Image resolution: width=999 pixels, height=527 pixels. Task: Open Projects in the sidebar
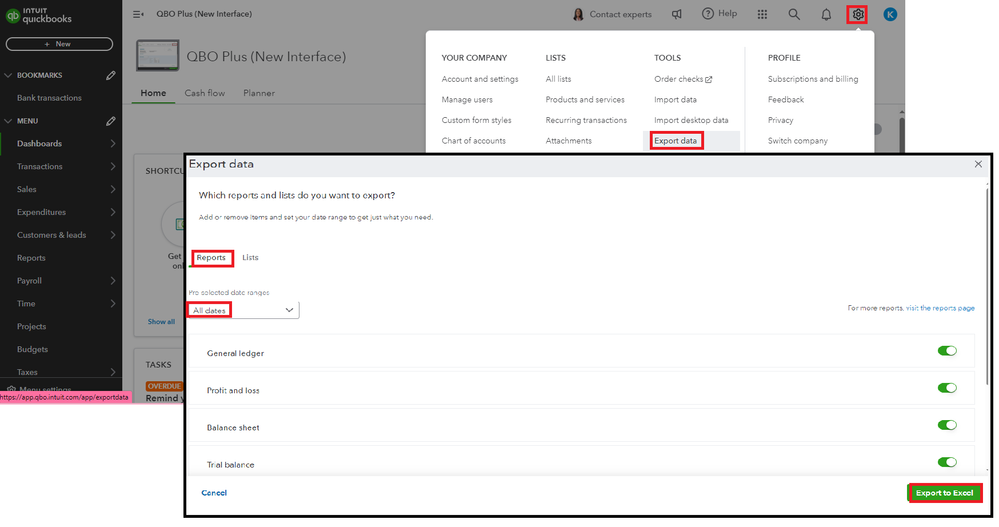point(31,327)
